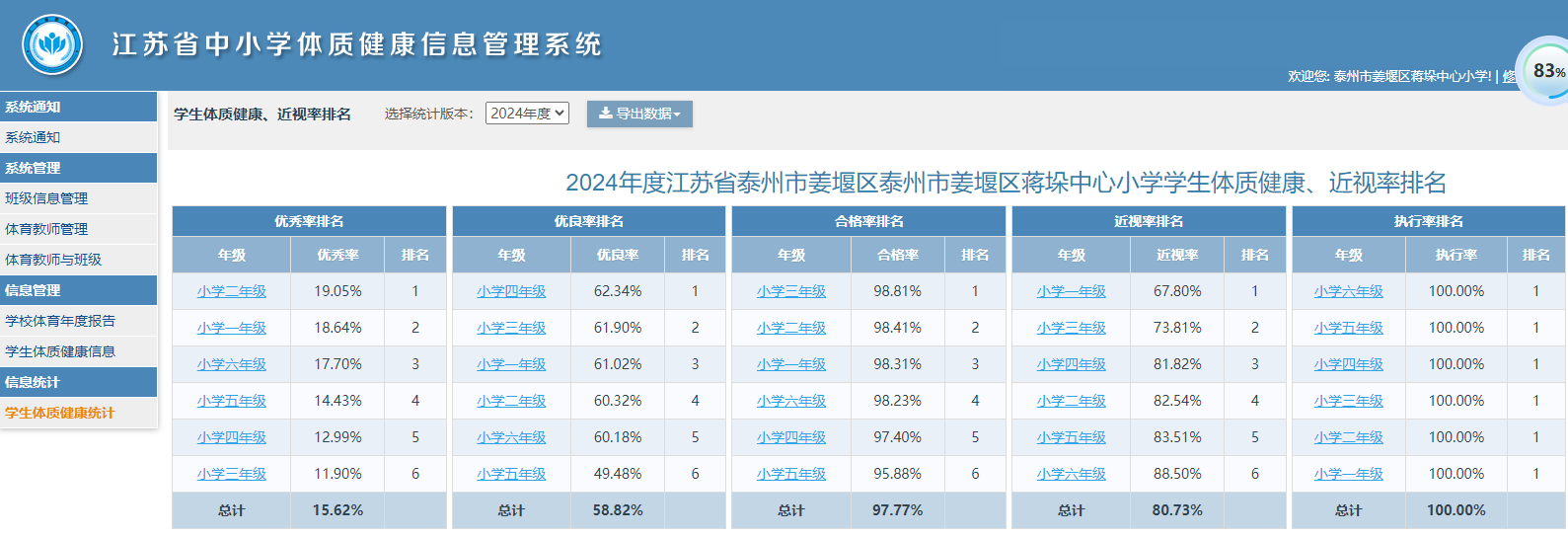Open 小学三年级 link in 优良率排名 table

click(x=511, y=328)
